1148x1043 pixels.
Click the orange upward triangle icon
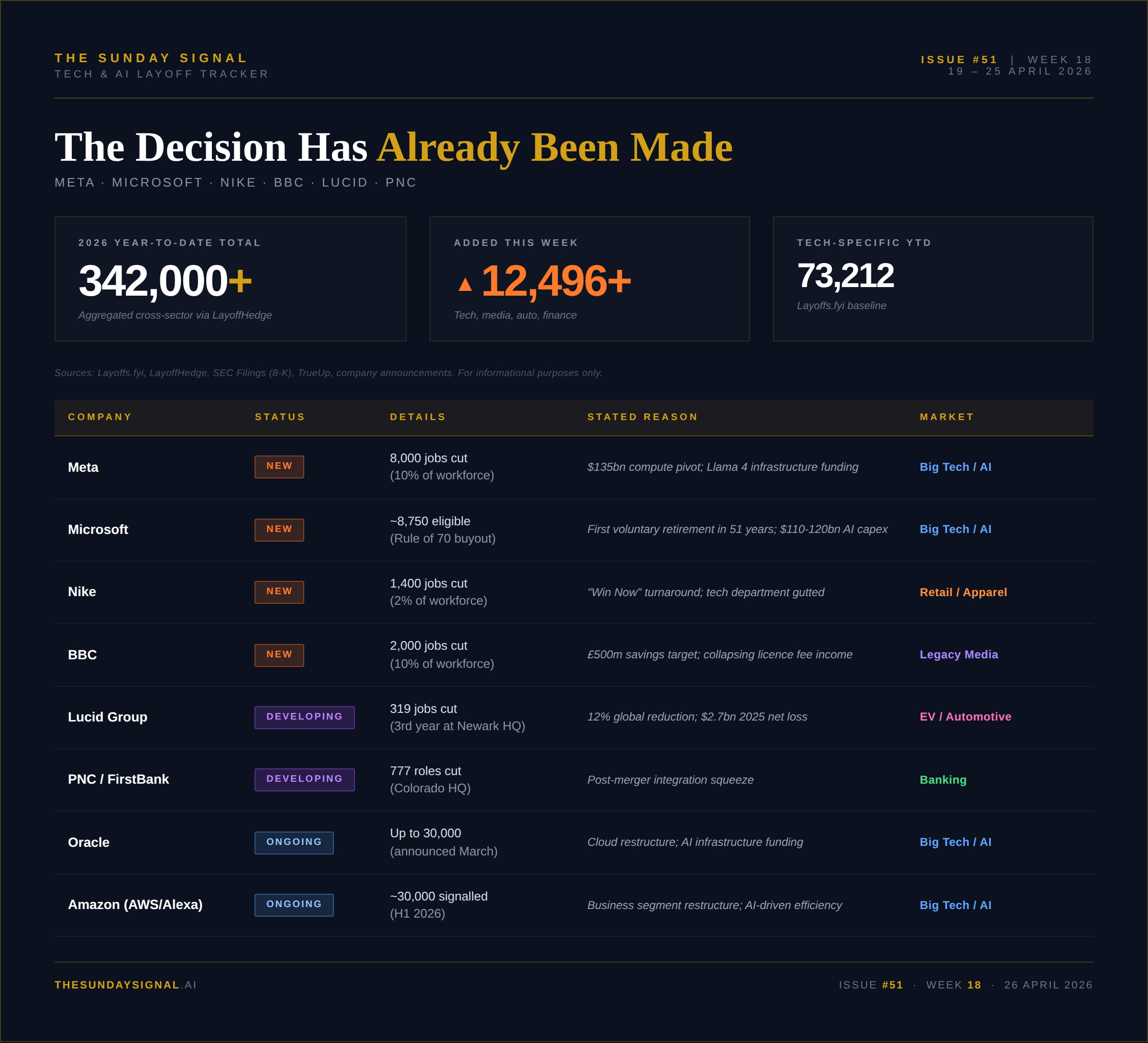coord(464,284)
